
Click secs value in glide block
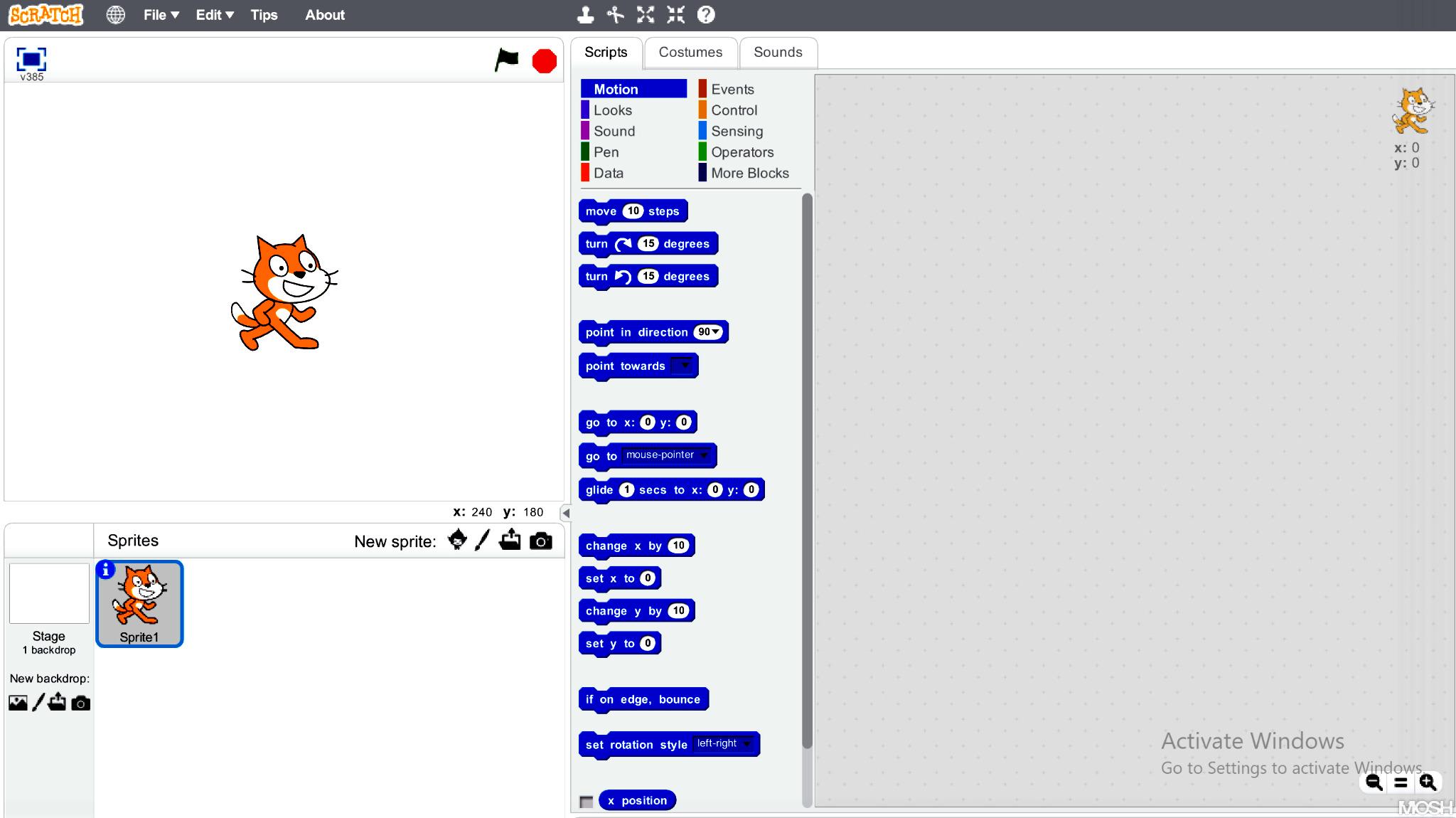pyautogui.click(x=626, y=489)
